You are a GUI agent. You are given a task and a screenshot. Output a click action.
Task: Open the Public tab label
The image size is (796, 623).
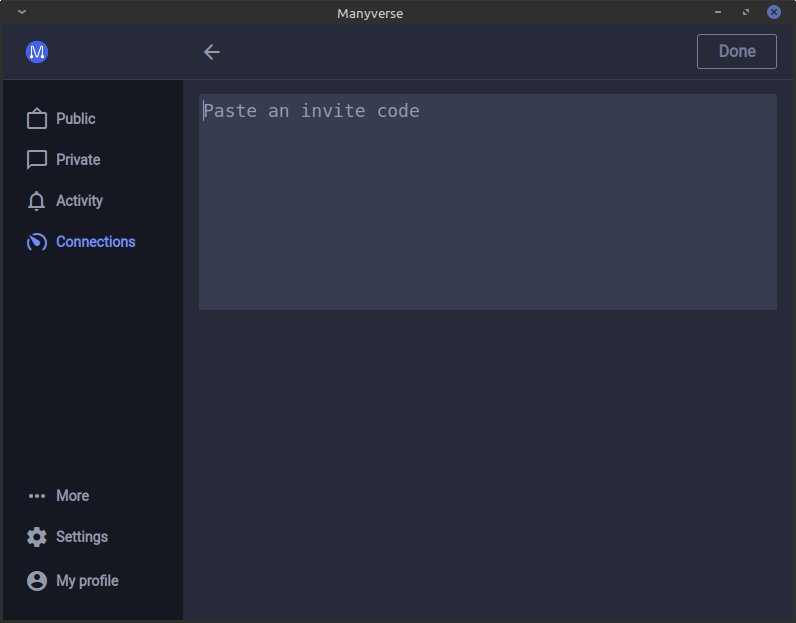[x=76, y=119]
